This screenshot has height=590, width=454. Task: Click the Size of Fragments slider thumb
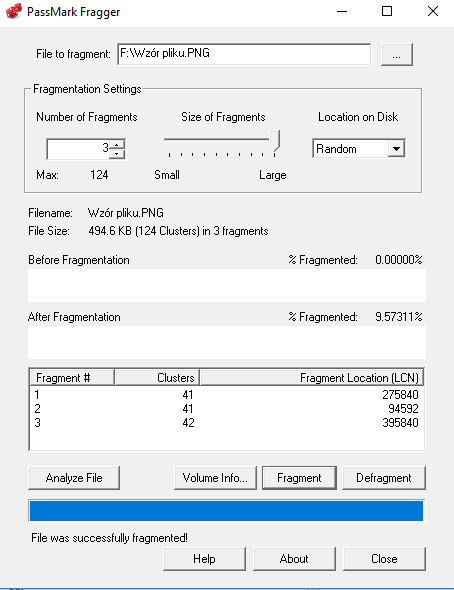(275, 143)
